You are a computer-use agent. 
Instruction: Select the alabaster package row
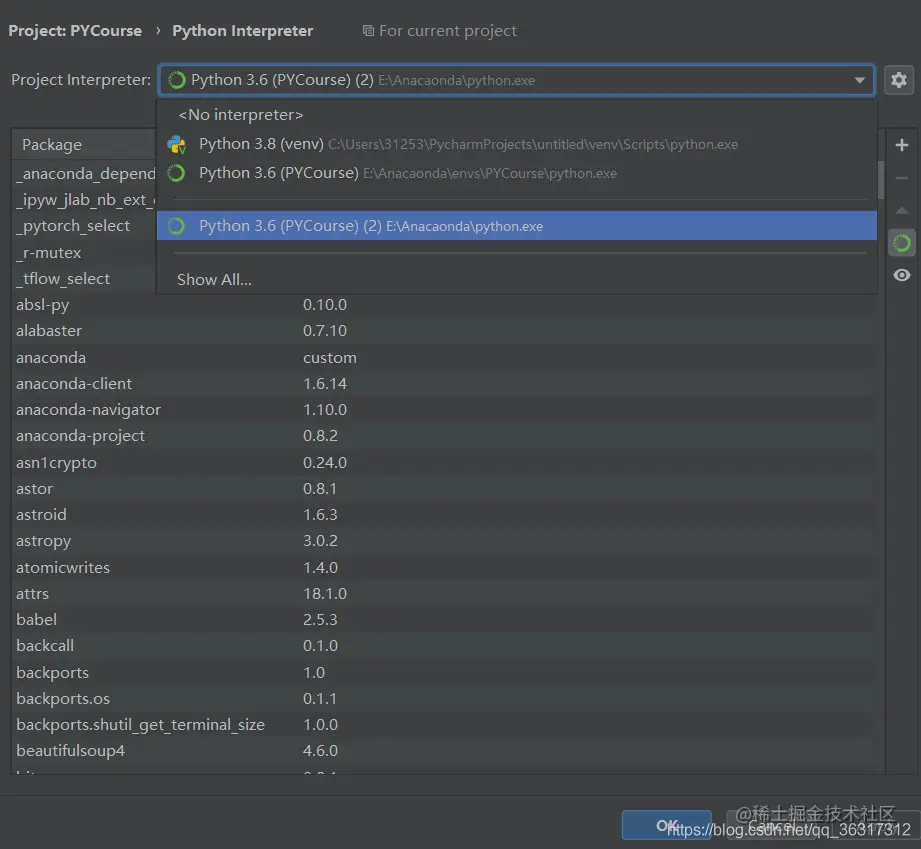point(446,331)
